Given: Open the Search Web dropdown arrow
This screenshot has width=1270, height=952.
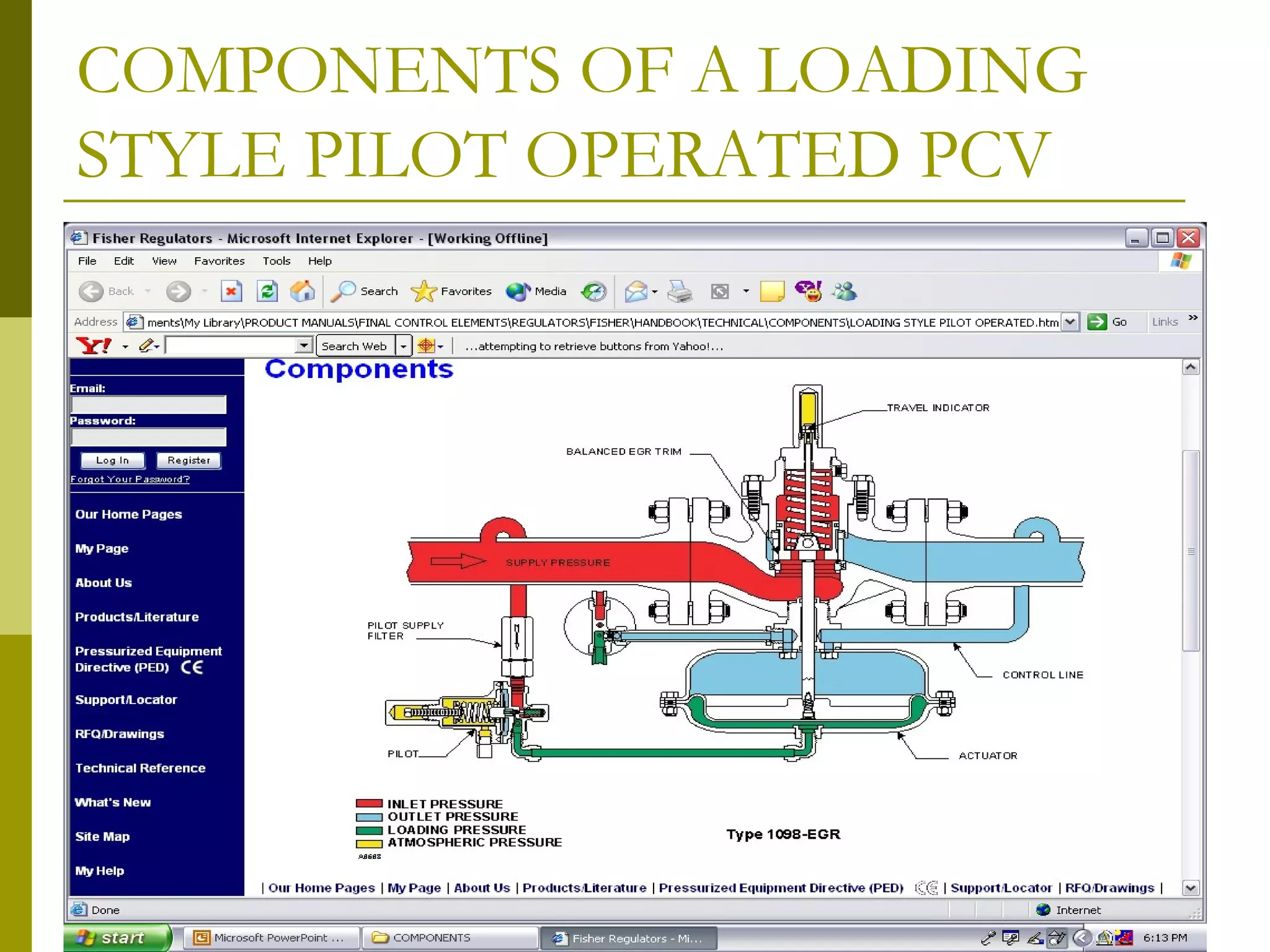Looking at the screenshot, I should pos(404,346).
